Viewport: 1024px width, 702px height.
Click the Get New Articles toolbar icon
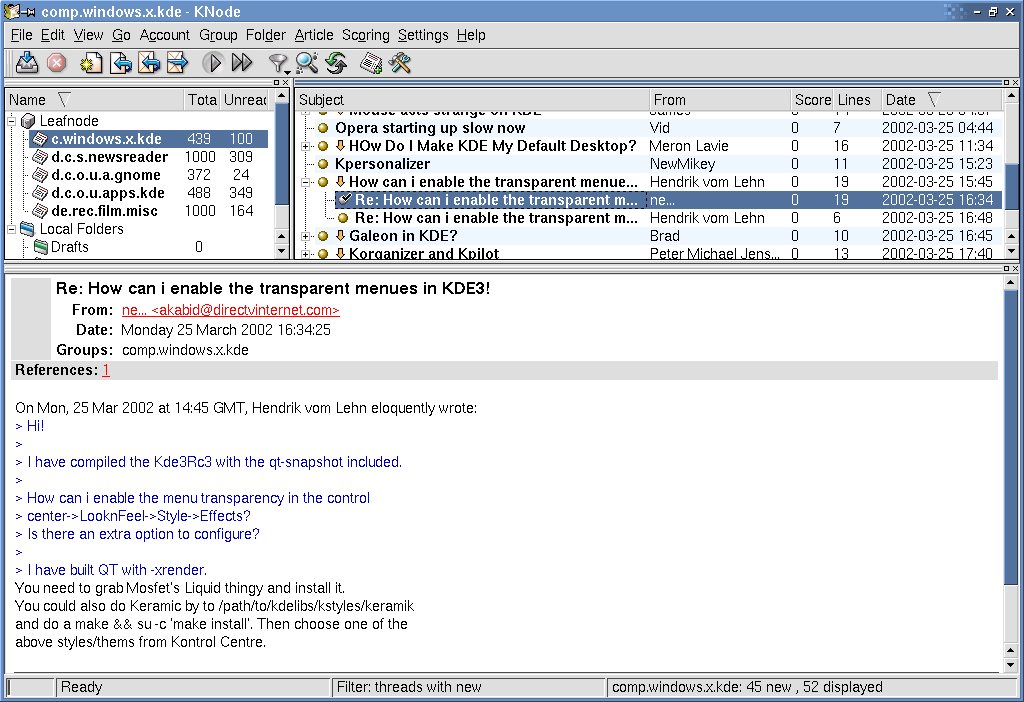[27, 63]
